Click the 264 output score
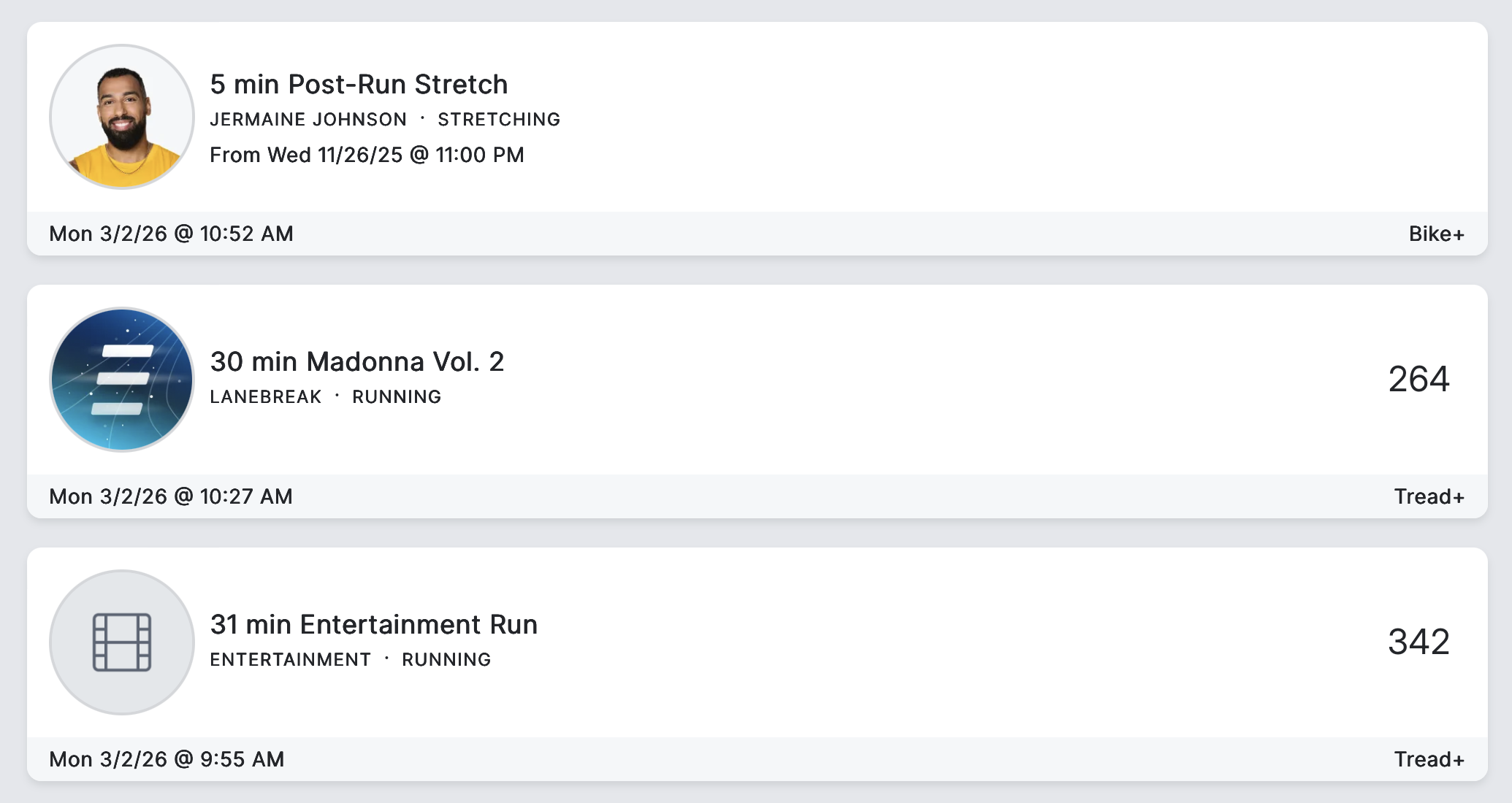This screenshot has height=803, width=1512. pyautogui.click(x=1419, y=380)
